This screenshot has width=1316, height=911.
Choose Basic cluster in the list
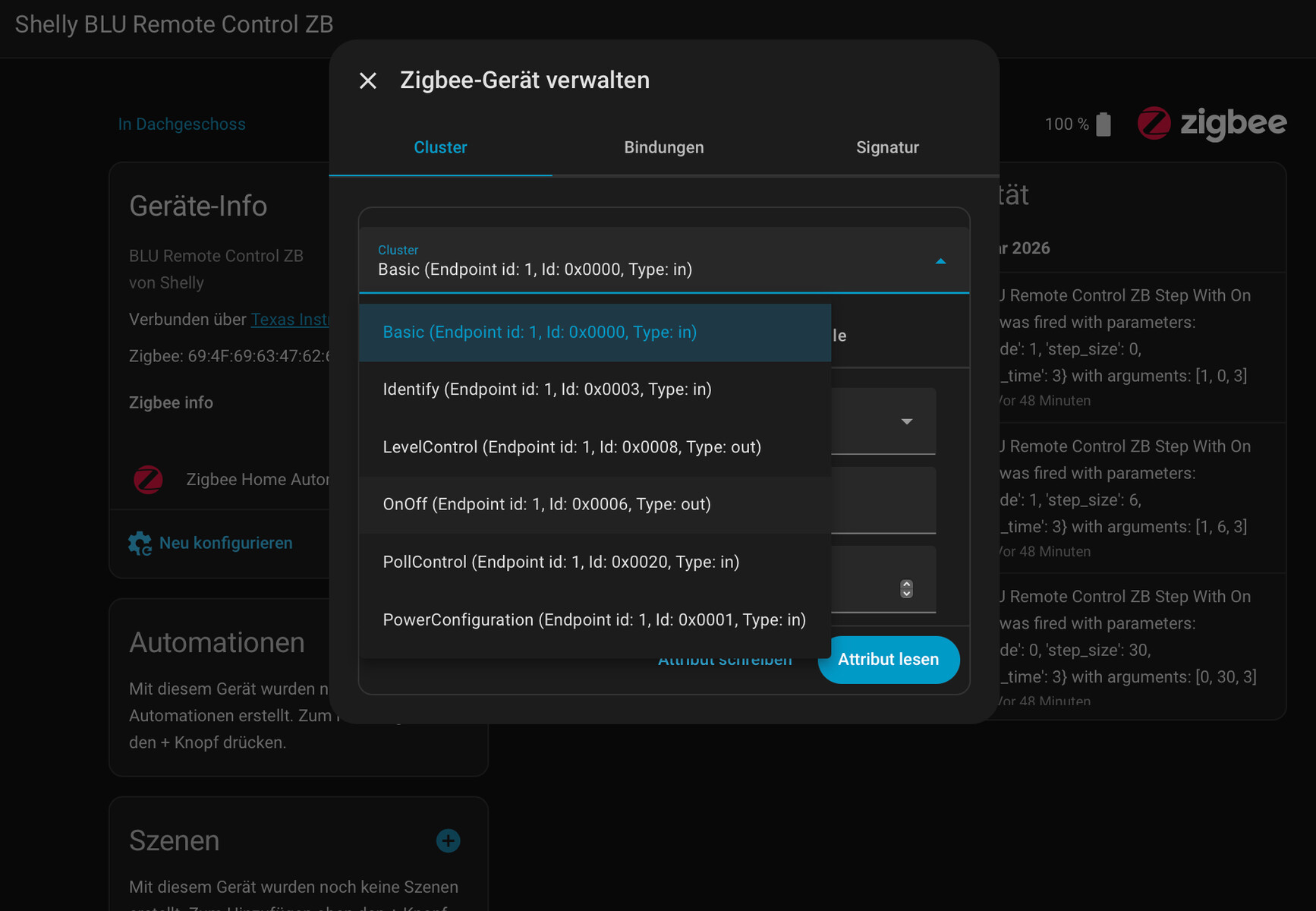coord(539,333)
